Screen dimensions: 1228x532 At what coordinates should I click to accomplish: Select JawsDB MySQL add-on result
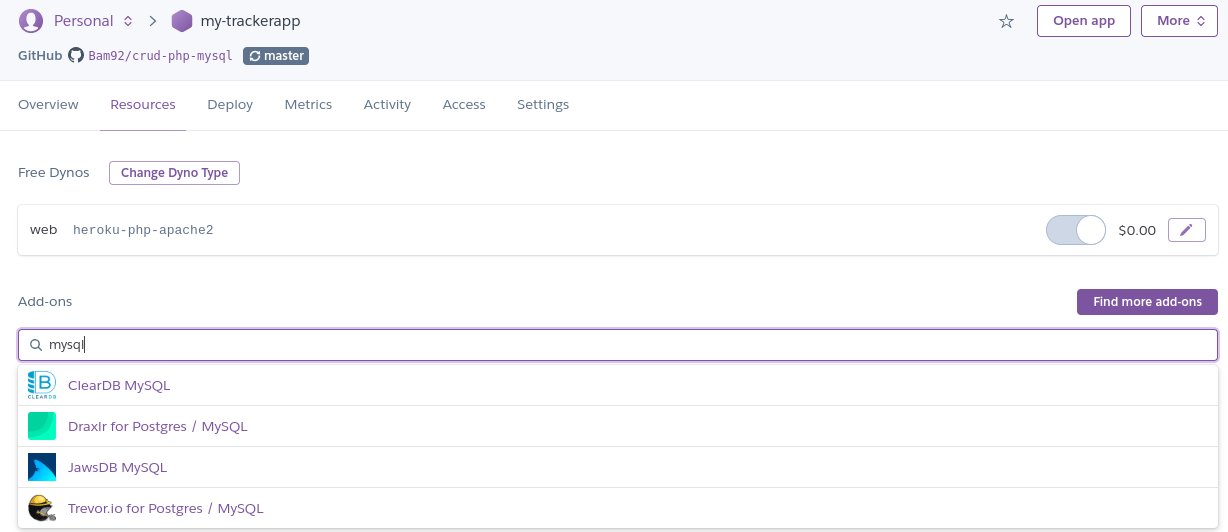[618, 467]
